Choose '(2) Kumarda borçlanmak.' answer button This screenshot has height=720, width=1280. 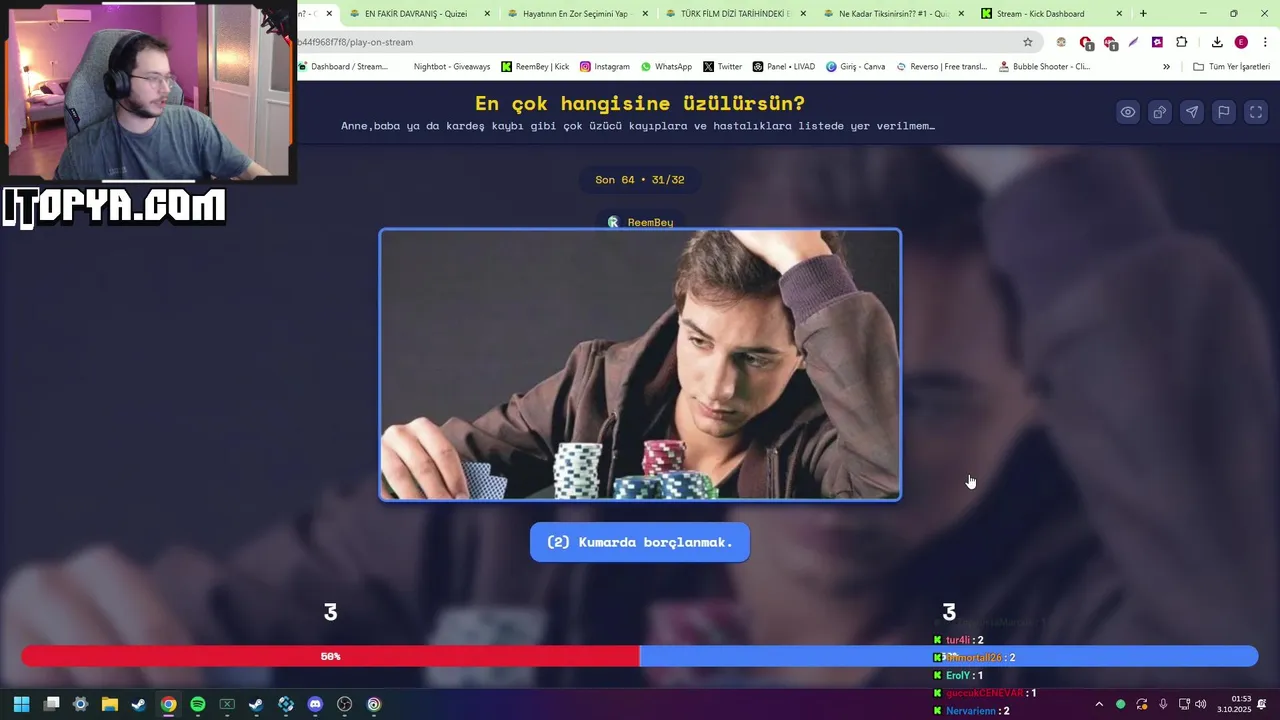click(640, 542)
